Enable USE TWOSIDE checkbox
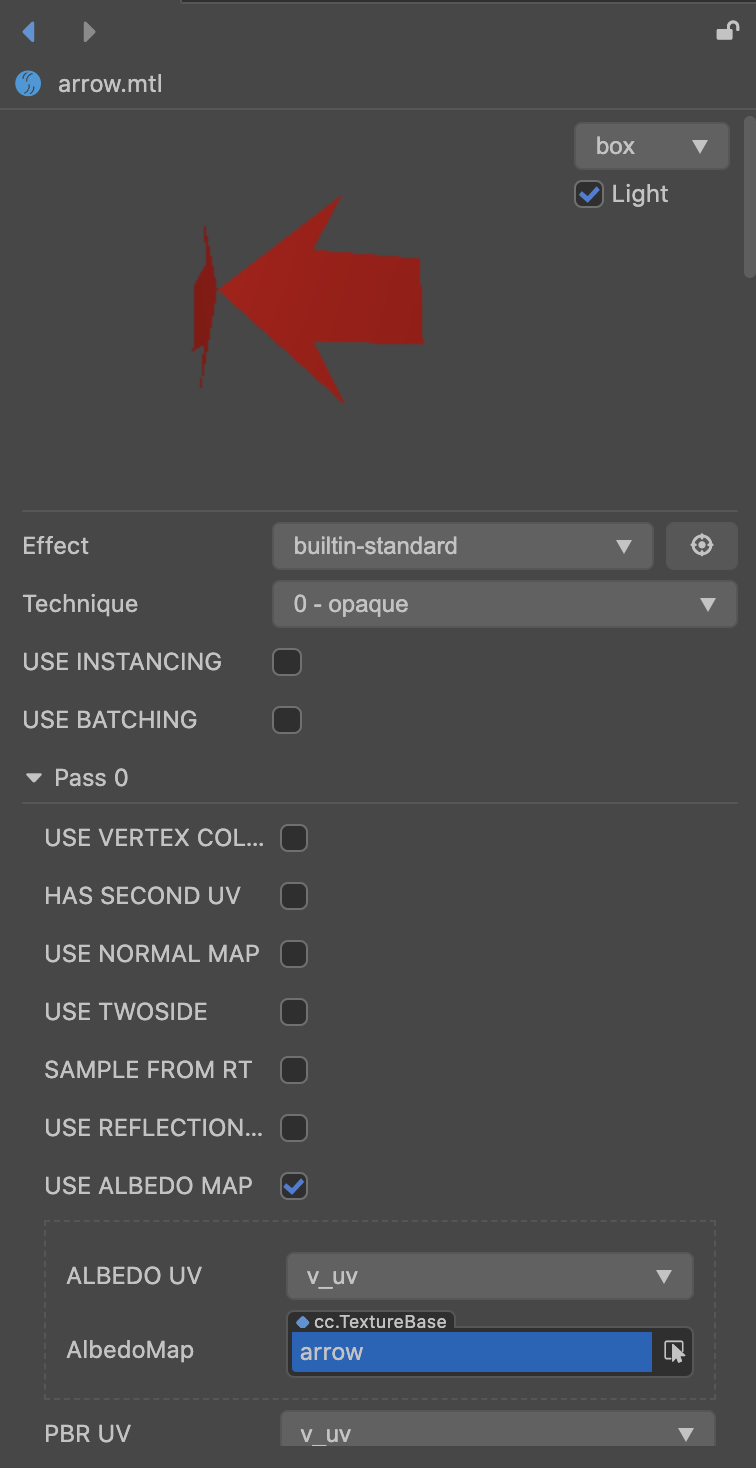This screenshot has width=756, height=1468. (294, 1012)
